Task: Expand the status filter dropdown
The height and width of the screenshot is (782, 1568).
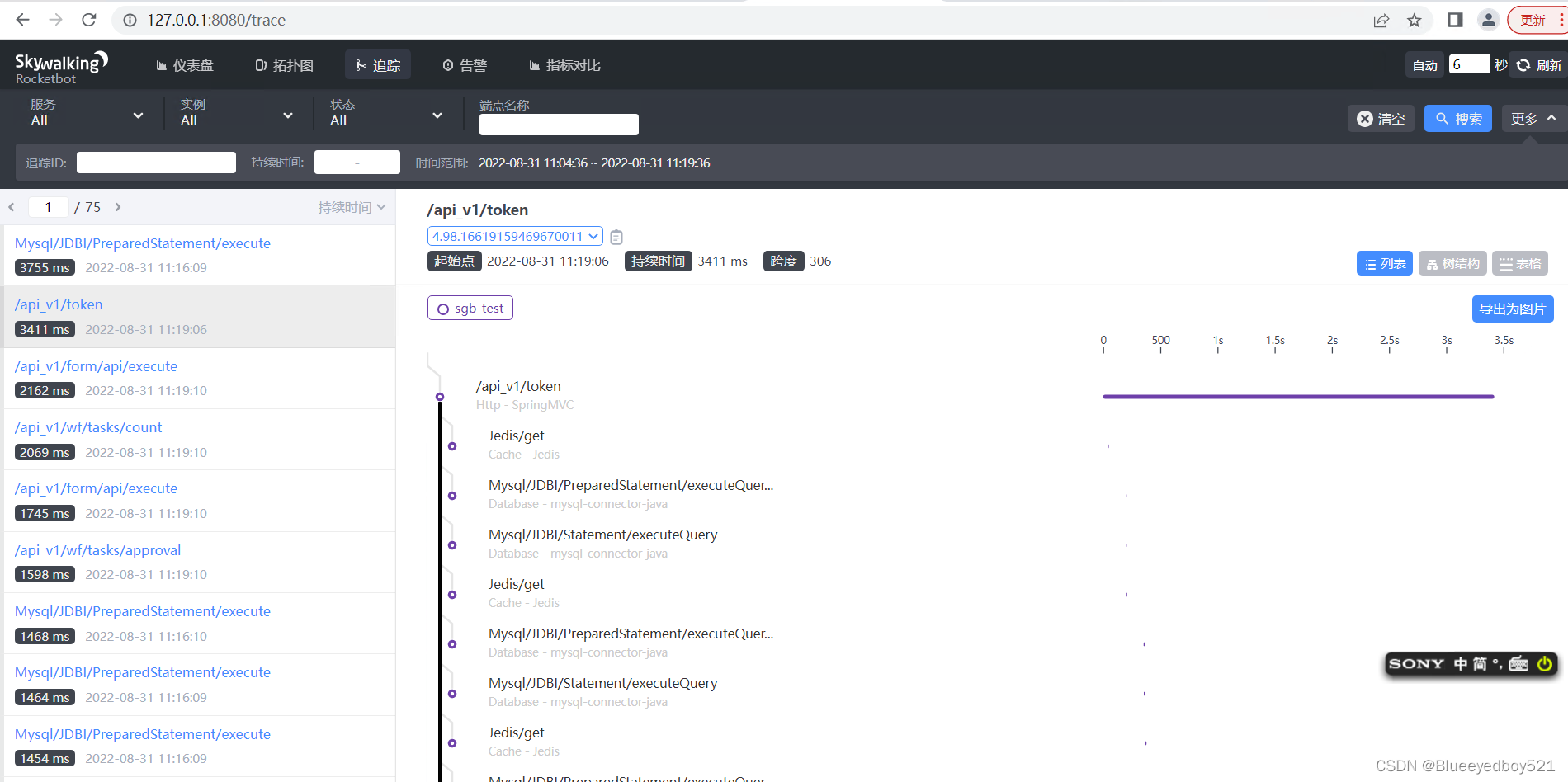Action: point(386,113)
